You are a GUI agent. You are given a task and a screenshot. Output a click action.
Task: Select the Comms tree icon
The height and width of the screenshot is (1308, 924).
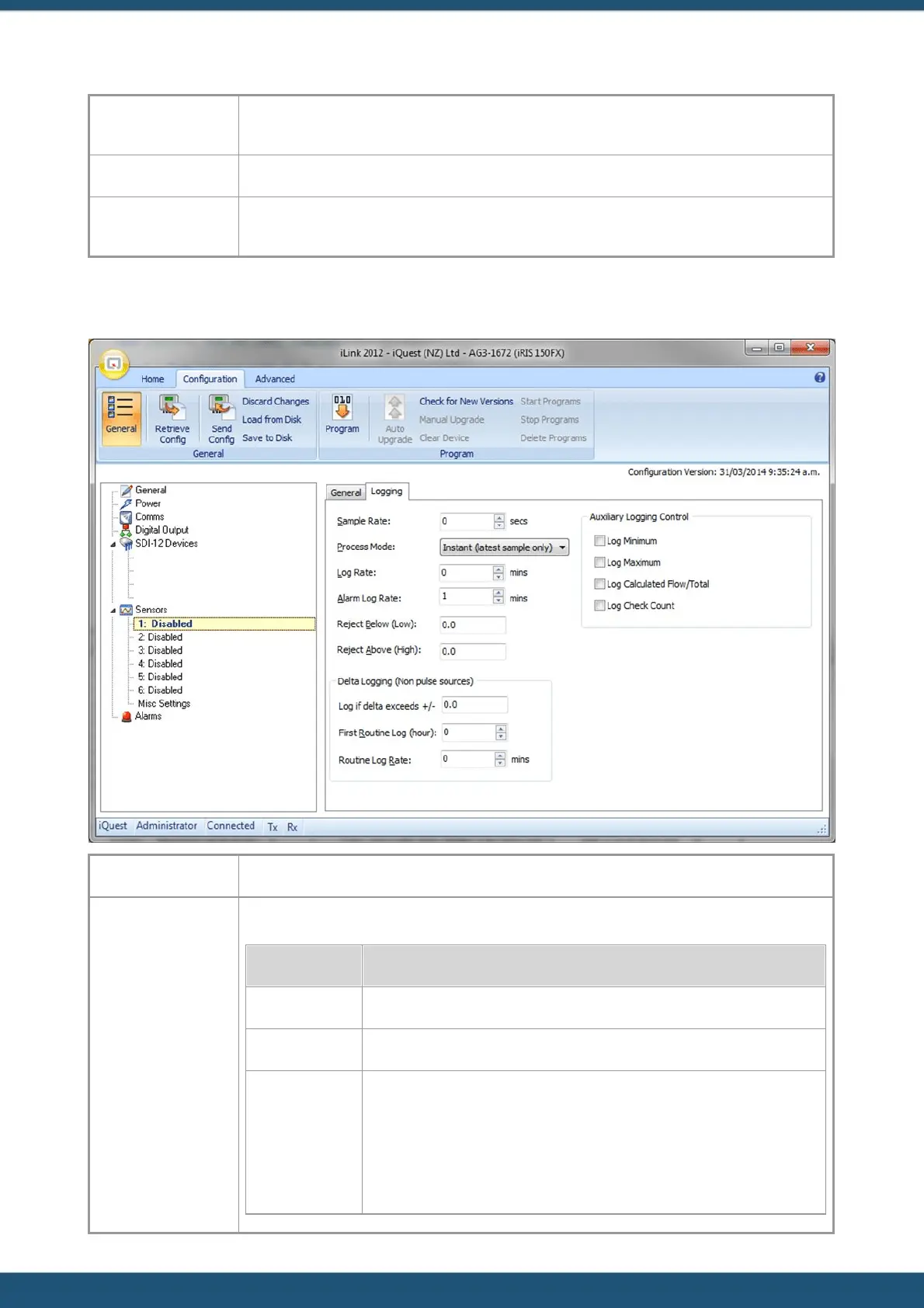tap(126, 517)
